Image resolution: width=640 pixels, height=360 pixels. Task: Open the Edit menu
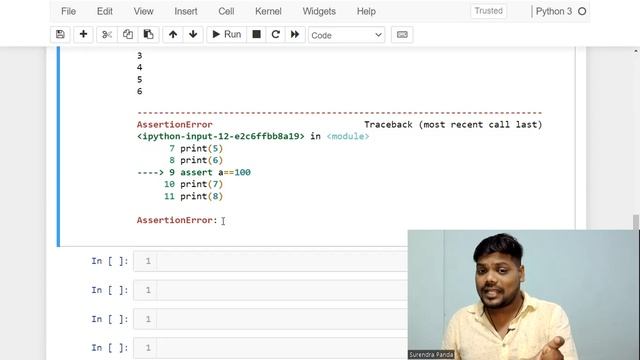click(x=104, y=11)
